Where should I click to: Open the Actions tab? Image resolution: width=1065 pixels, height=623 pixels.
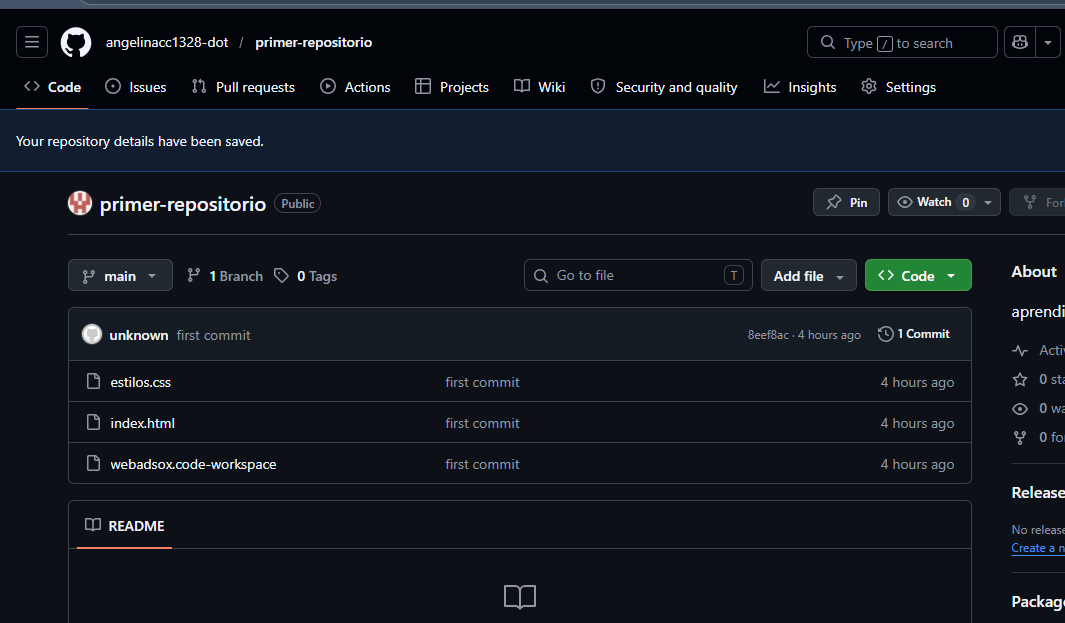click(x=355, y=87)
